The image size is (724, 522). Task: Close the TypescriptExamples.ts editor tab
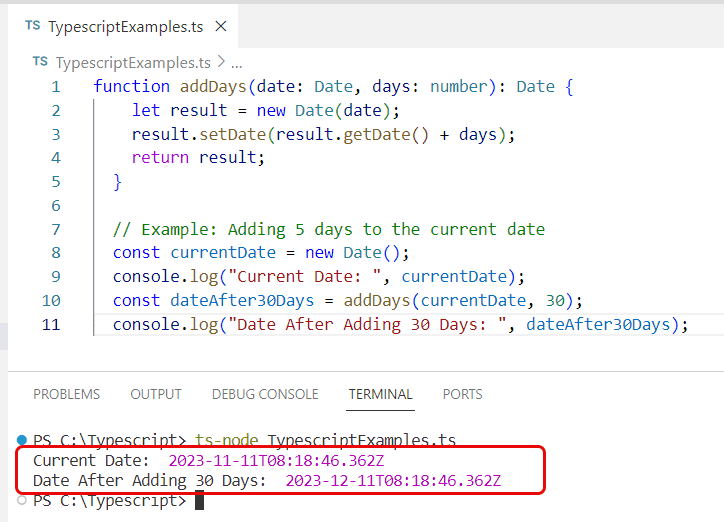click(x=221, y=26)
